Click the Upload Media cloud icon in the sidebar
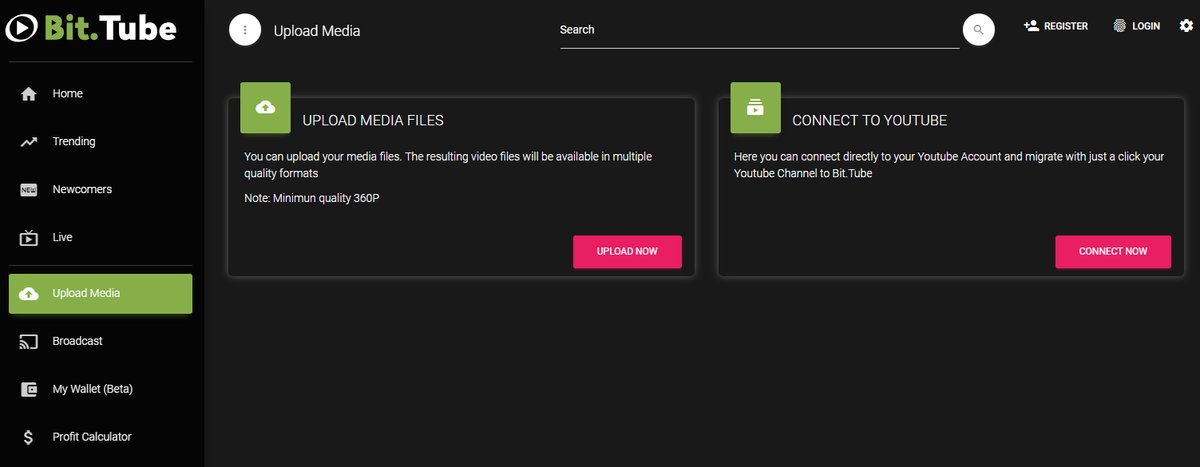 [x=29, y=293]
